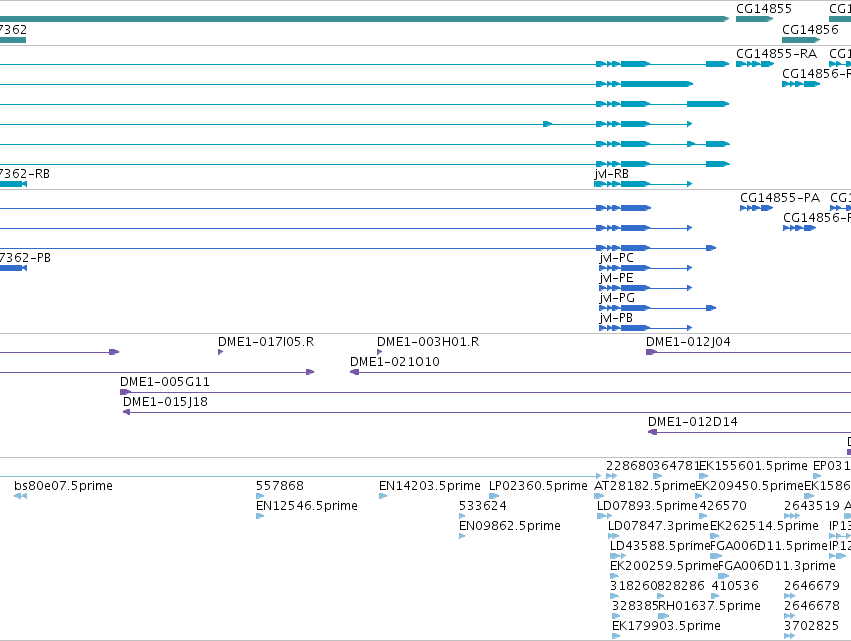
Task: Click the jvl-PB protein label
Action: pos(616,318)
